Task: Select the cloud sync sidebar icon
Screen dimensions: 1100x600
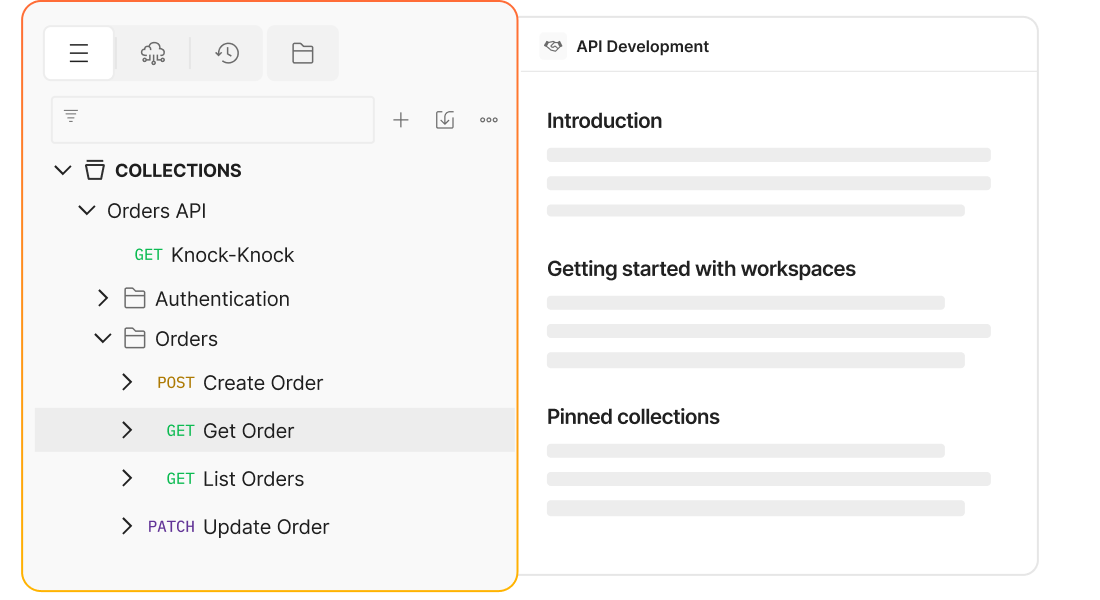Action: pos(153,53)
